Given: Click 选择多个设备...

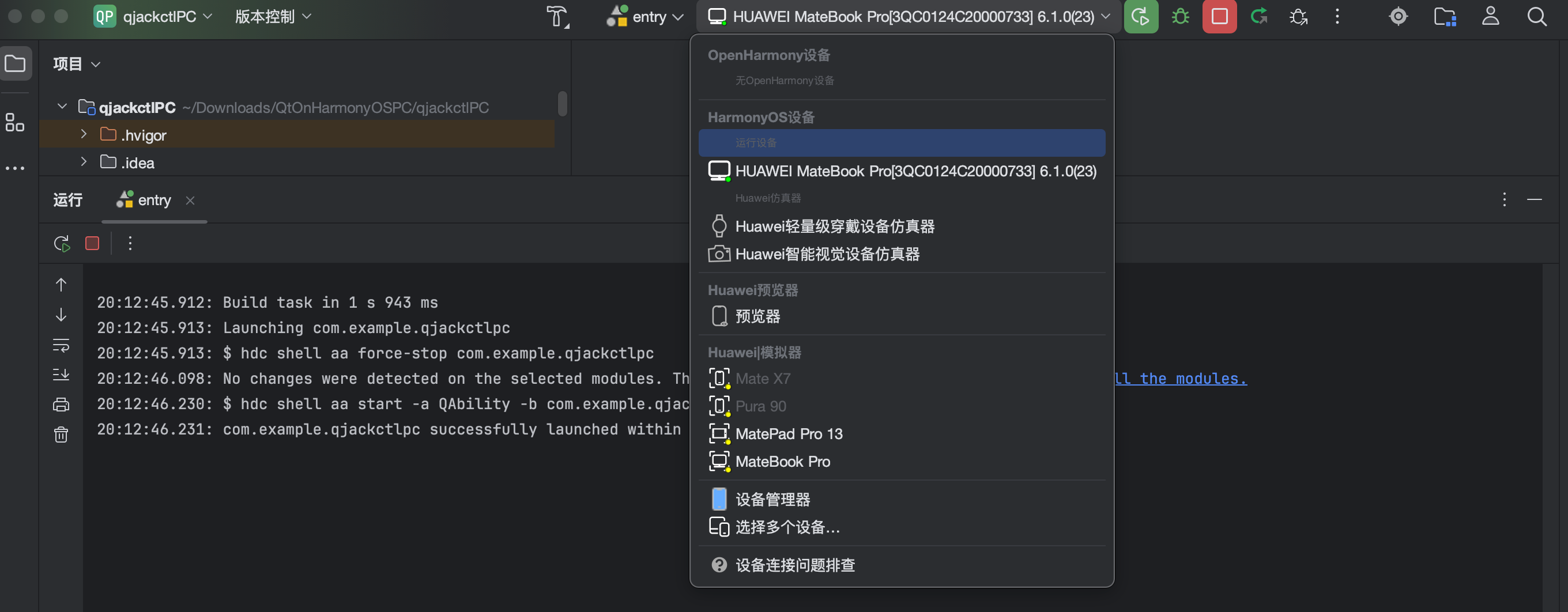Looking at the screenshot, I should 902,527.
